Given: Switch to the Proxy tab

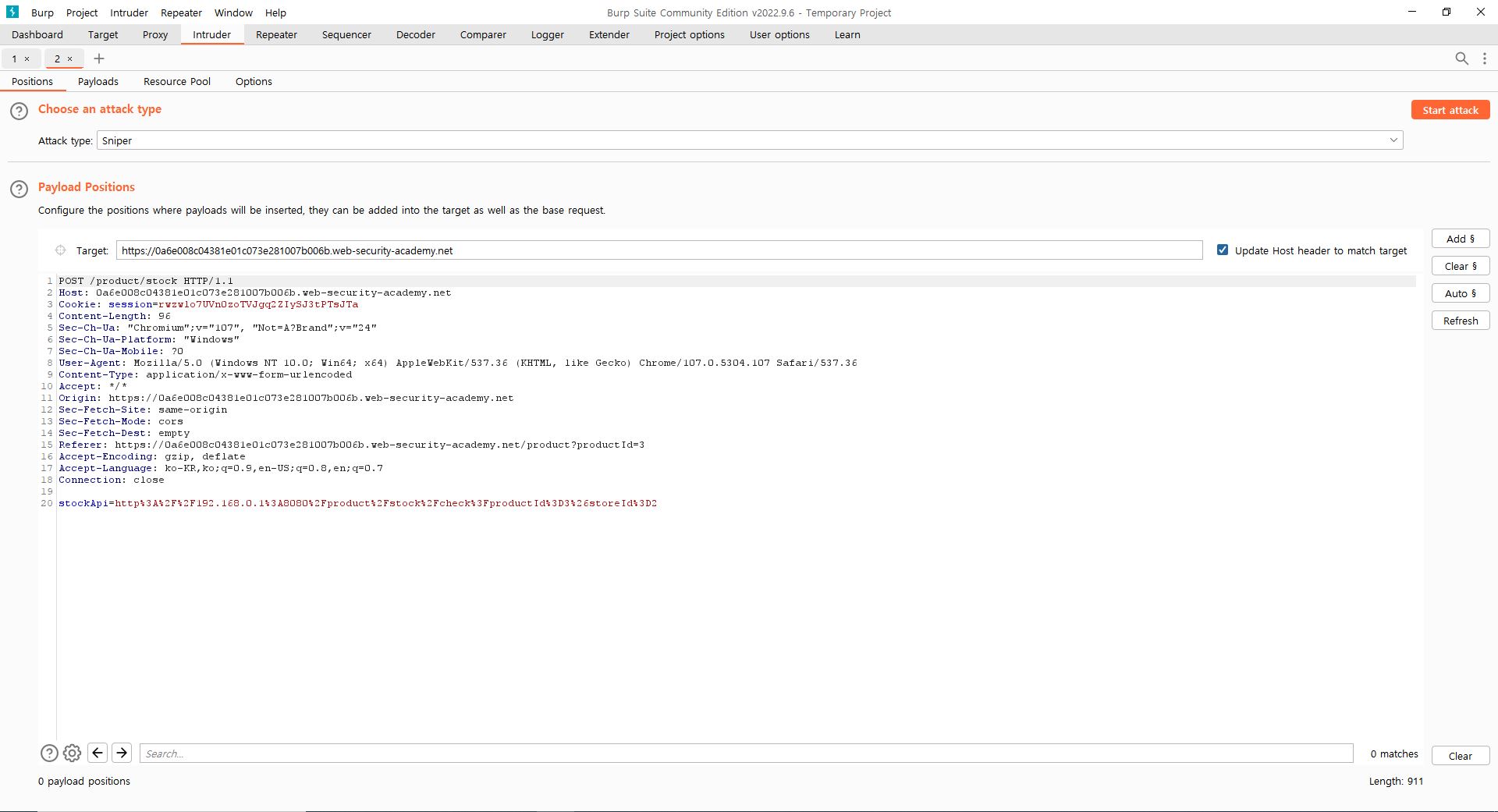Looking at the screenshot, I should click(x=155, y=34).
